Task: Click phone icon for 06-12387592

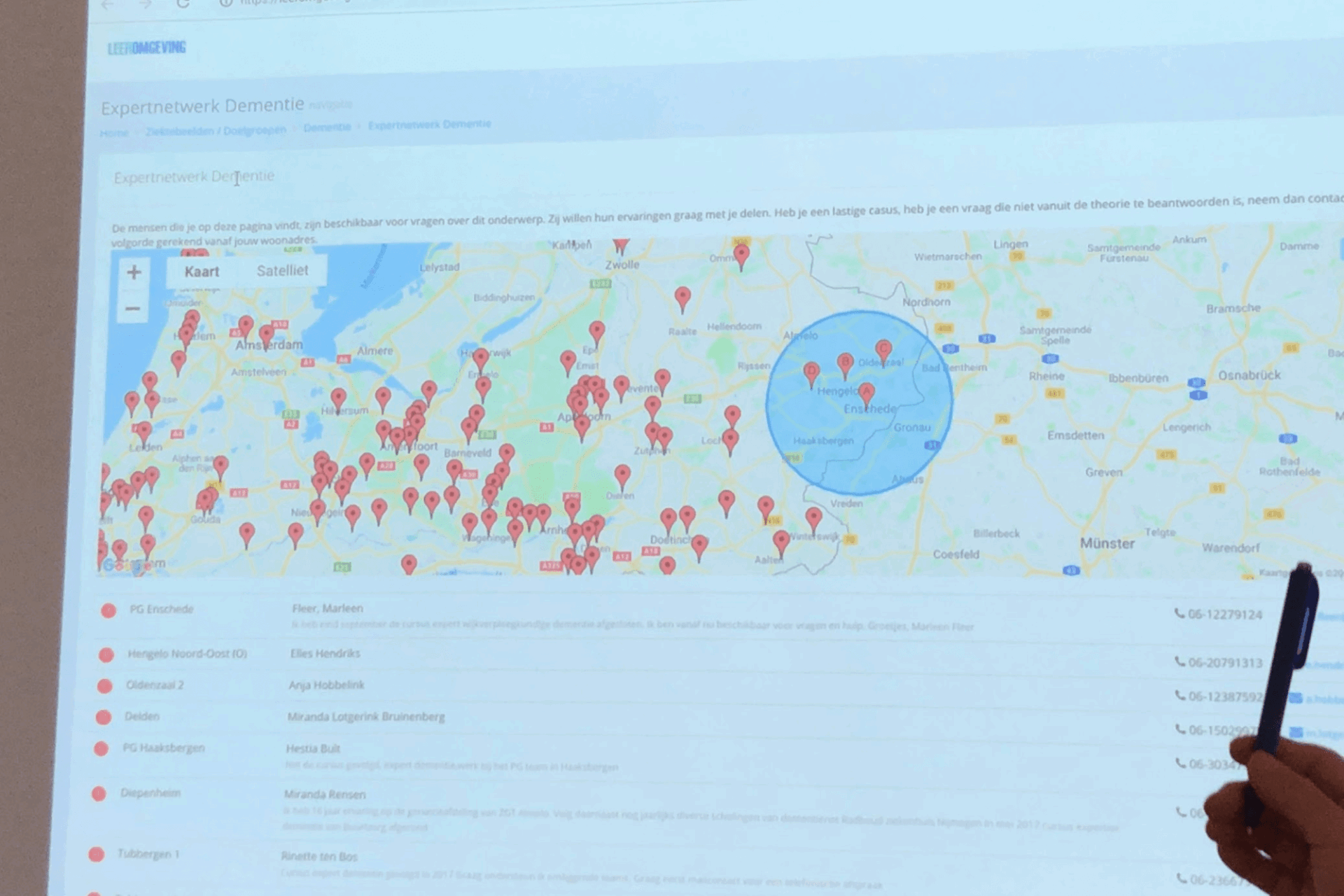Action: tap(1180, 695)
